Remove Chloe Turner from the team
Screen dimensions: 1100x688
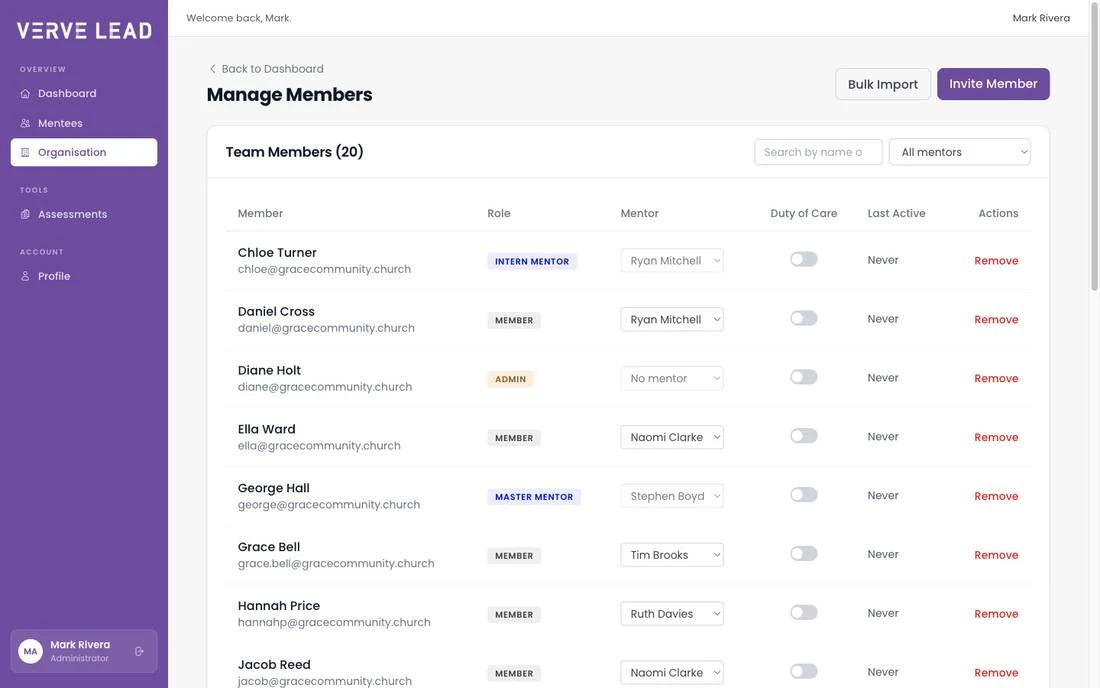click(995, 260)
